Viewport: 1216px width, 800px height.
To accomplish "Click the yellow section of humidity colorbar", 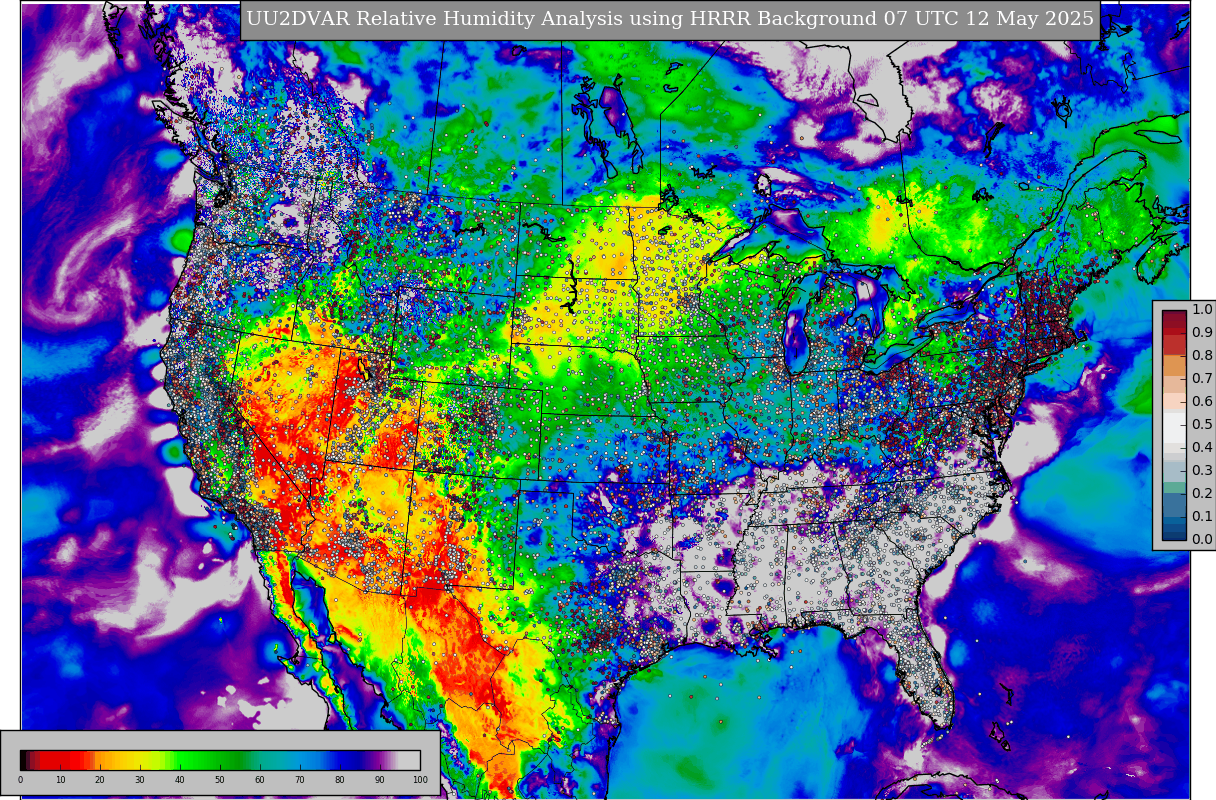I will pos(140,760).
